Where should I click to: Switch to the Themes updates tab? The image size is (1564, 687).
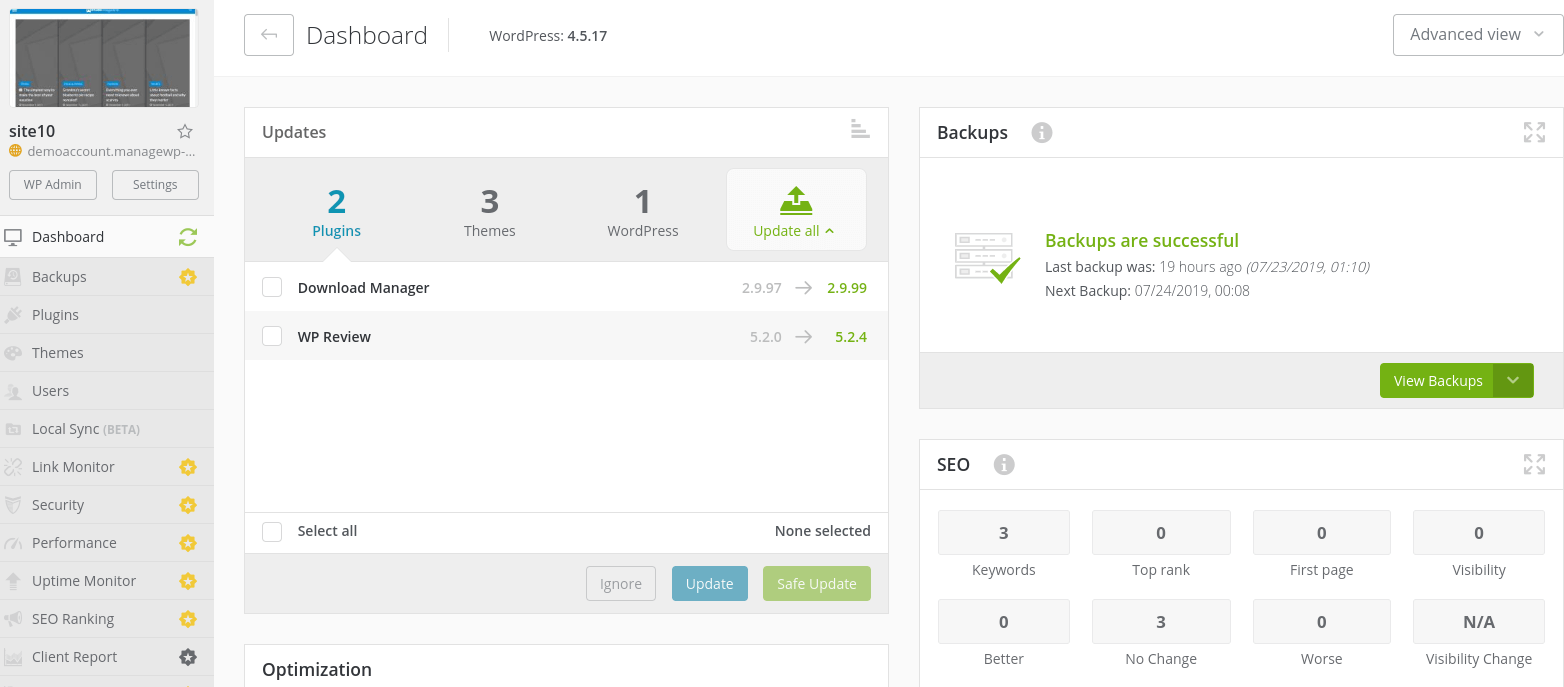tap(489, 211)
